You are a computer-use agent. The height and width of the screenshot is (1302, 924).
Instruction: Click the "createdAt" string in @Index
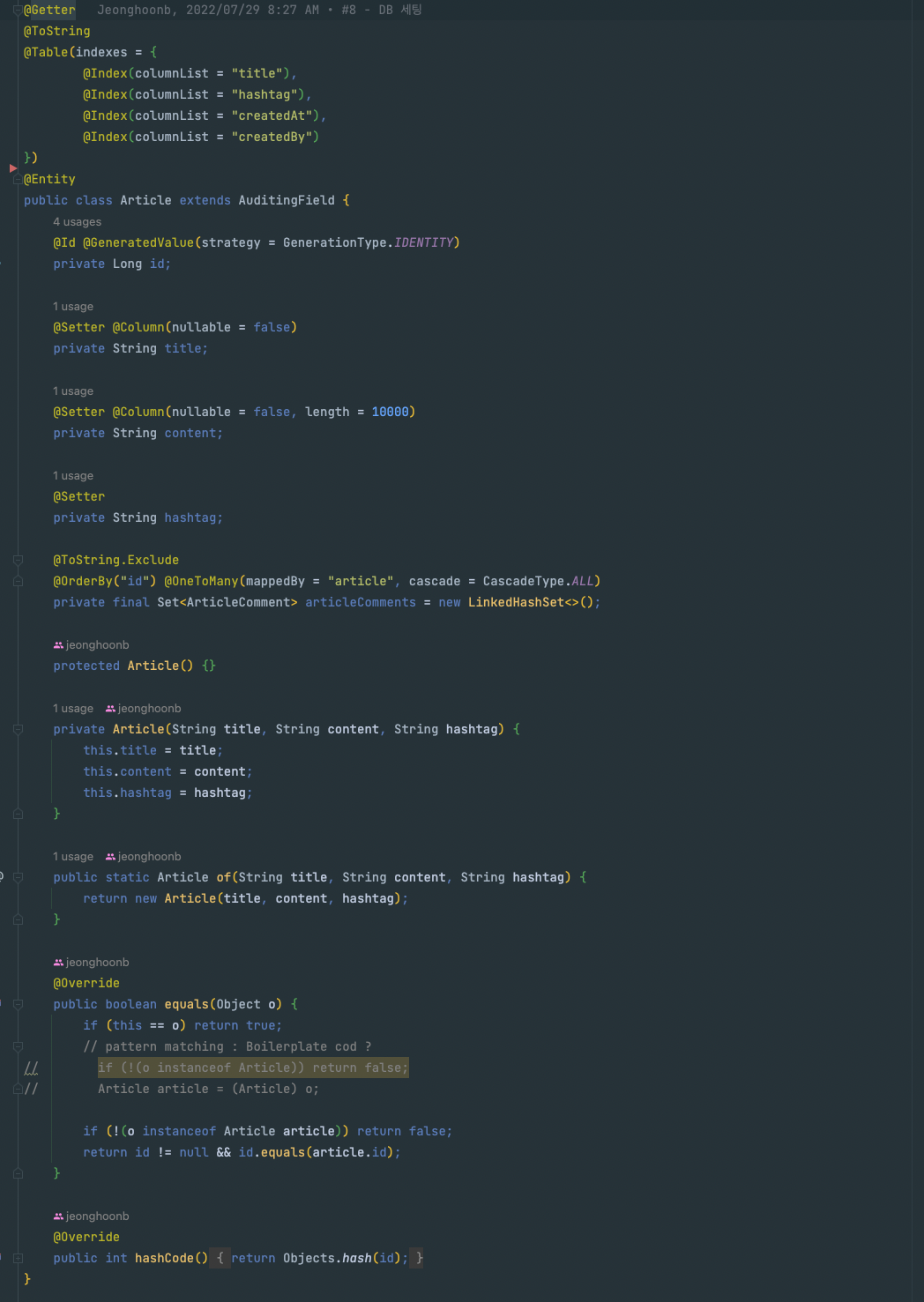pos(272,116)
